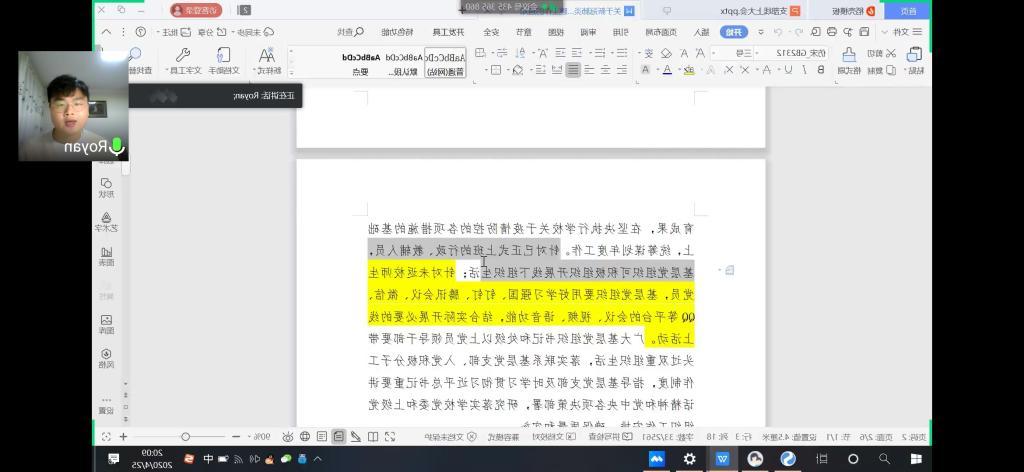The width and height of the screenshot is (1024, 472).
Task: Click the Picture (图库) sidebar icon
Action: (106, 320)
